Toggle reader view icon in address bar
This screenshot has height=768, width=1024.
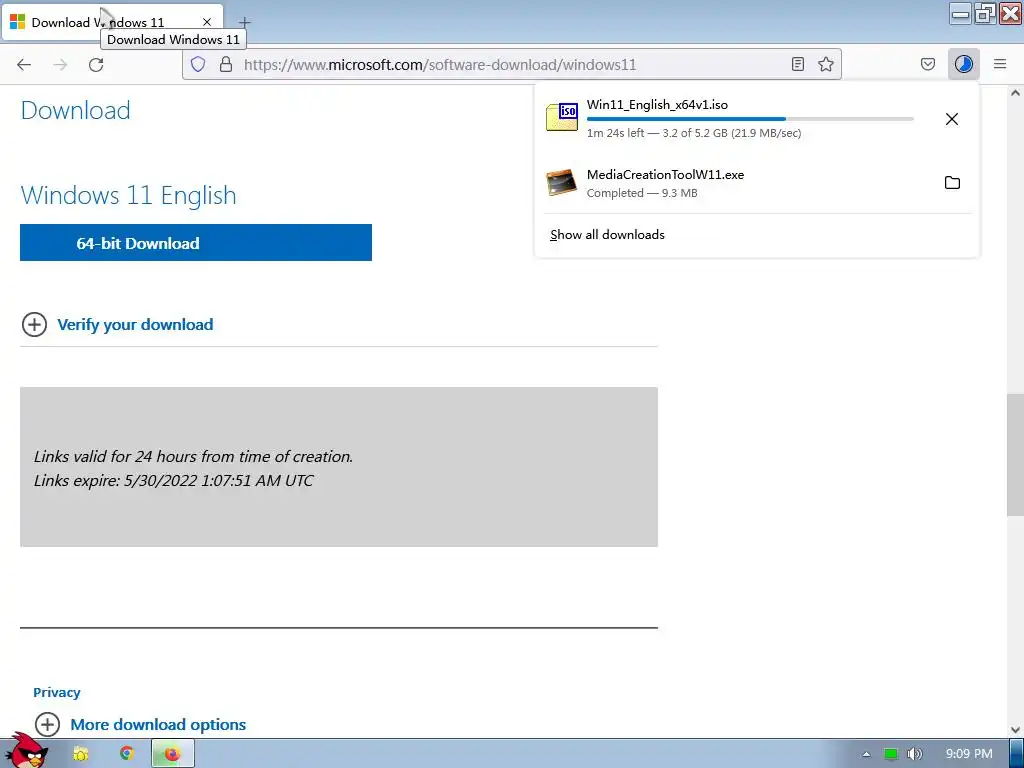797,64
